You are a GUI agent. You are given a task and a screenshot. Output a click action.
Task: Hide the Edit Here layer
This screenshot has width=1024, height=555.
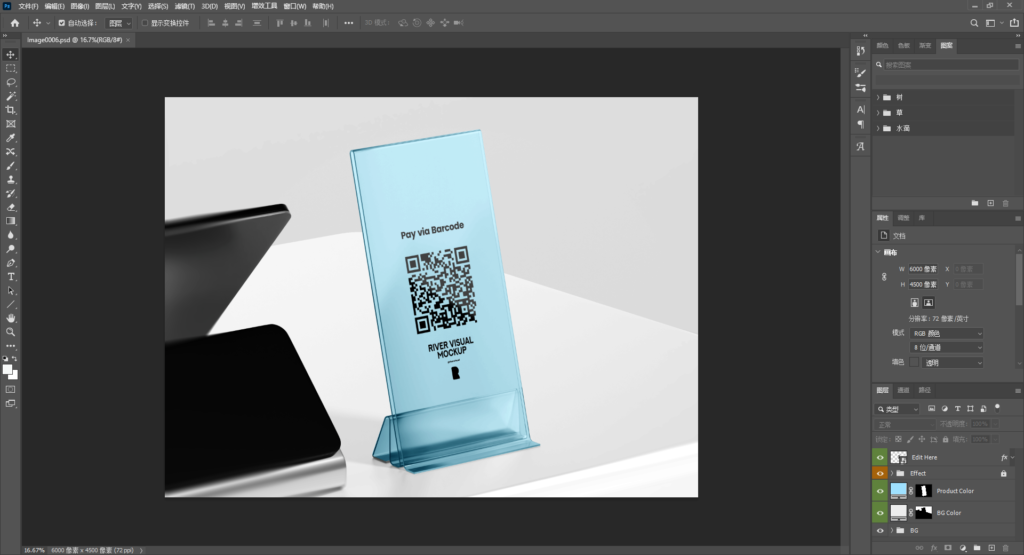pyautogui.click(x=880, y=457)
